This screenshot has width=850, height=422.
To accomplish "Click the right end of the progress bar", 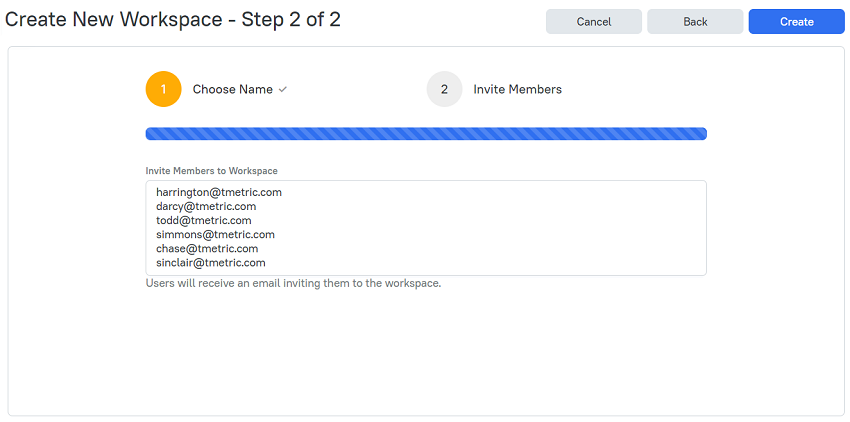I will click(701, 133).
